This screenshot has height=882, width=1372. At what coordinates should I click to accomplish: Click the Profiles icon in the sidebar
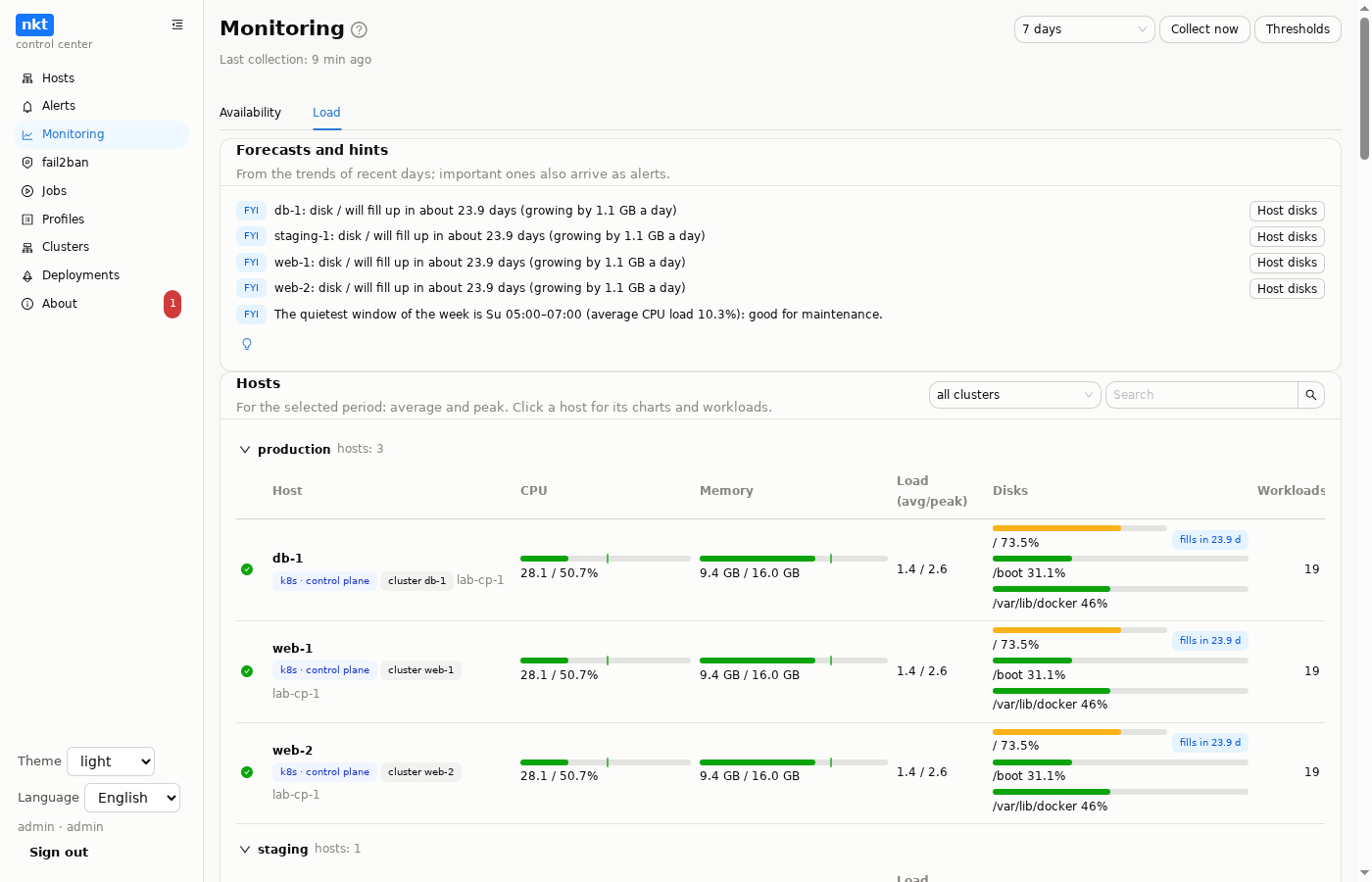(27, 220)
